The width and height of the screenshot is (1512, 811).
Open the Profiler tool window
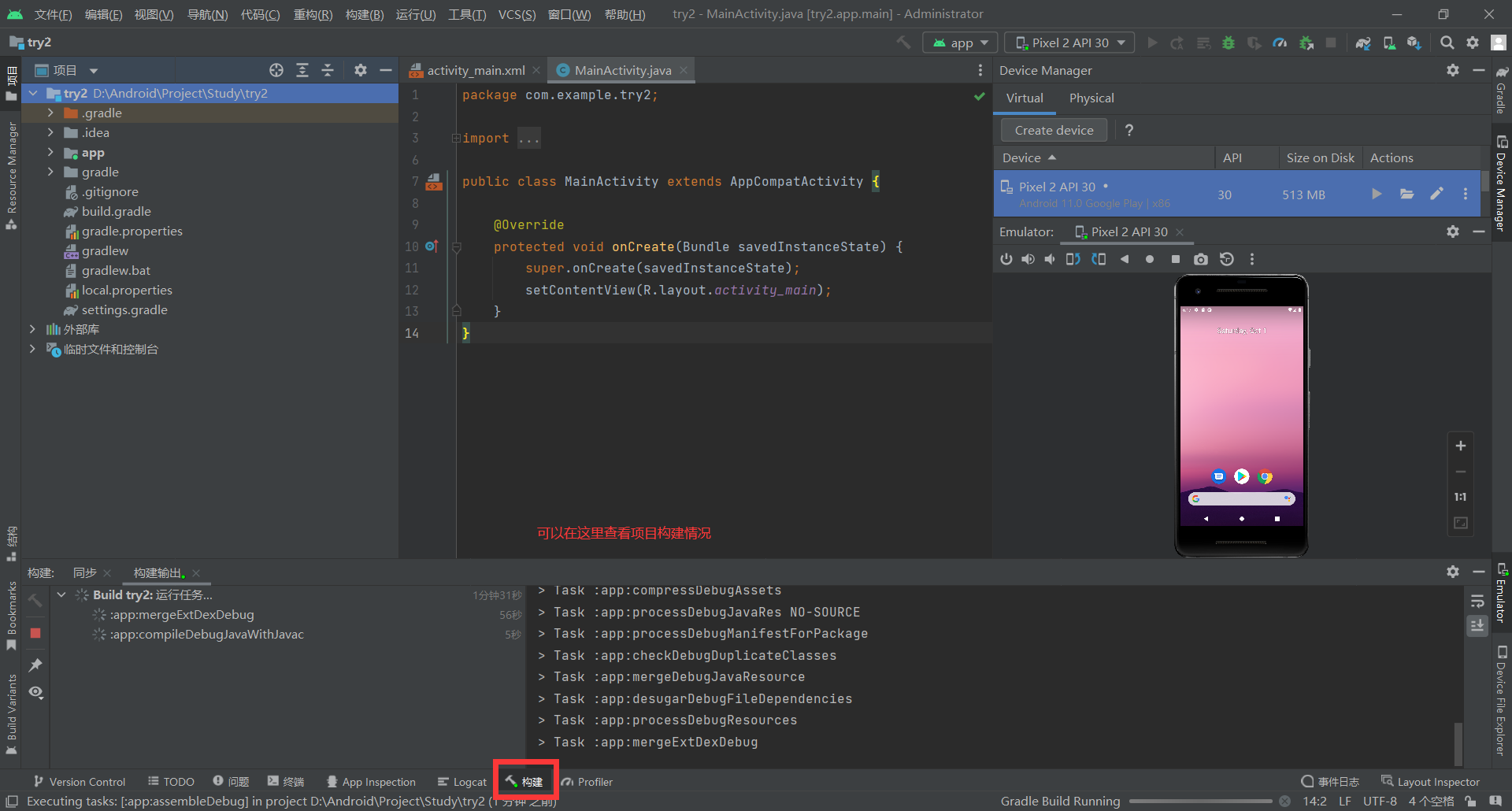[587, 781]
